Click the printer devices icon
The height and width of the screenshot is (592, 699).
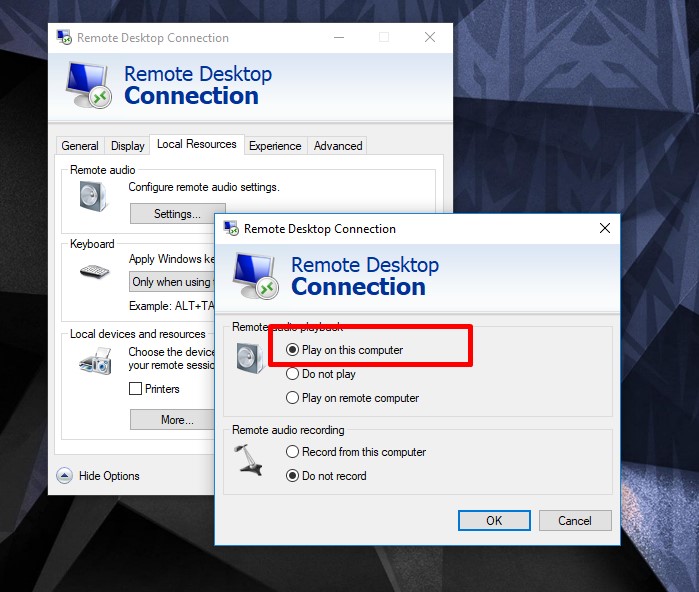click(x=95, y=362)
